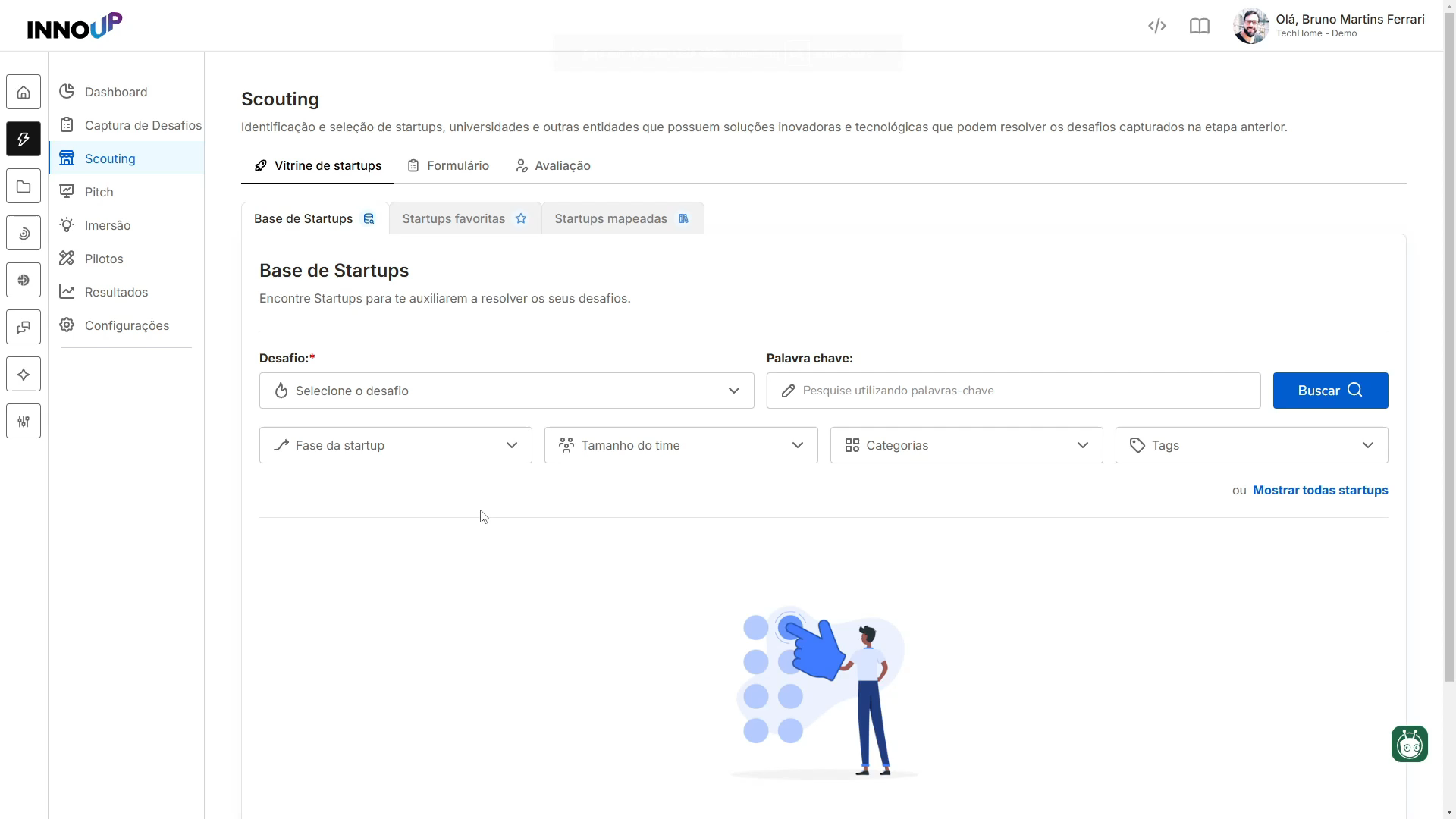Viewport: 1456px width, 819px height.
Task: Expand the Selecione o desafio dropdown
Action: click(507, 391)
